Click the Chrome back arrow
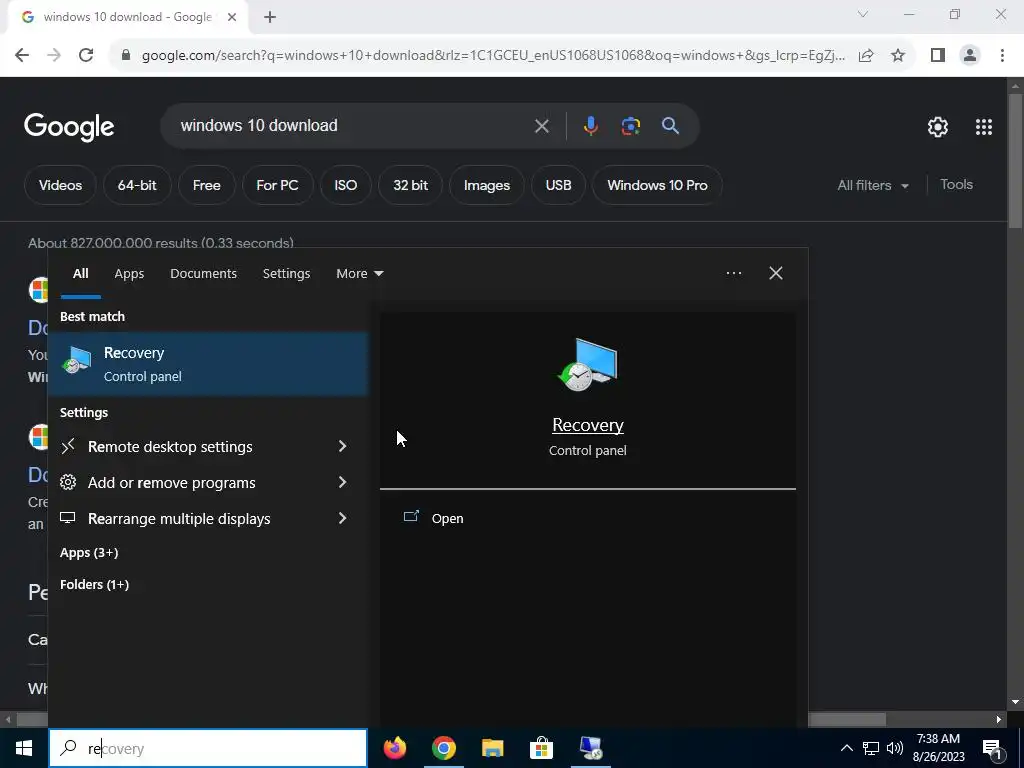The height and width of the screenshot is (768, 1024). click(22, 55)
